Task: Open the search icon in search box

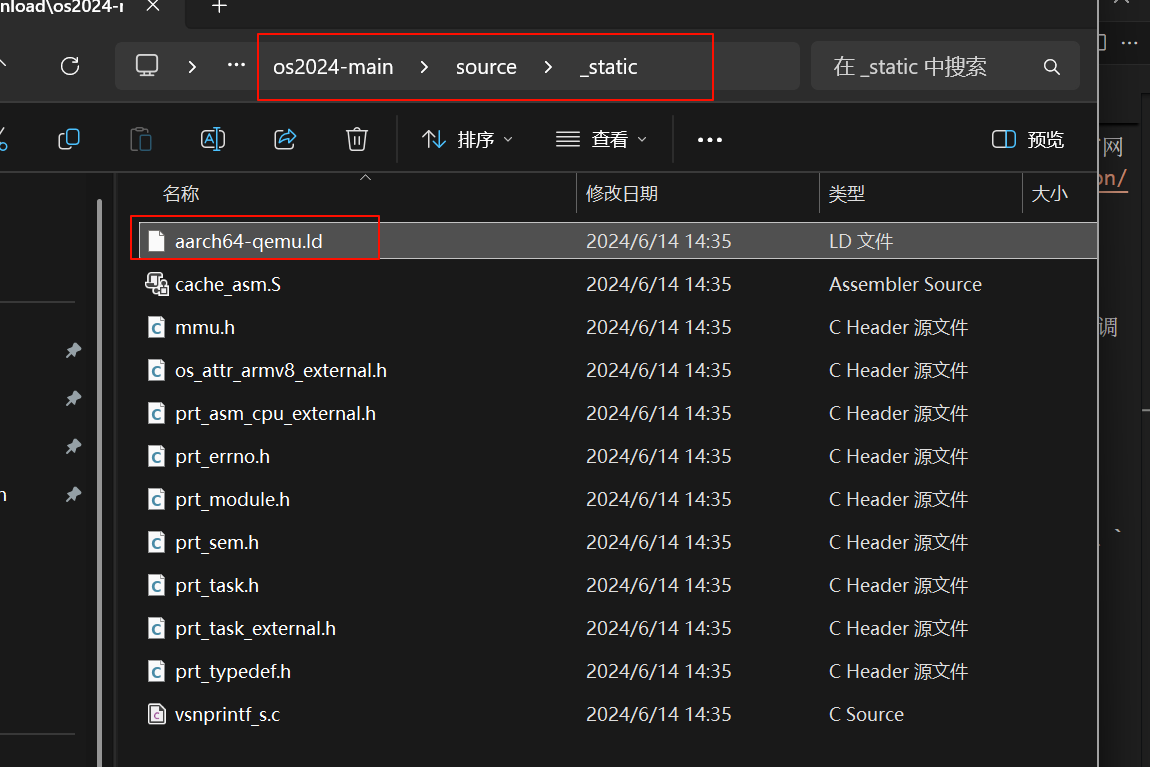Action: [x=1051, y=66]
